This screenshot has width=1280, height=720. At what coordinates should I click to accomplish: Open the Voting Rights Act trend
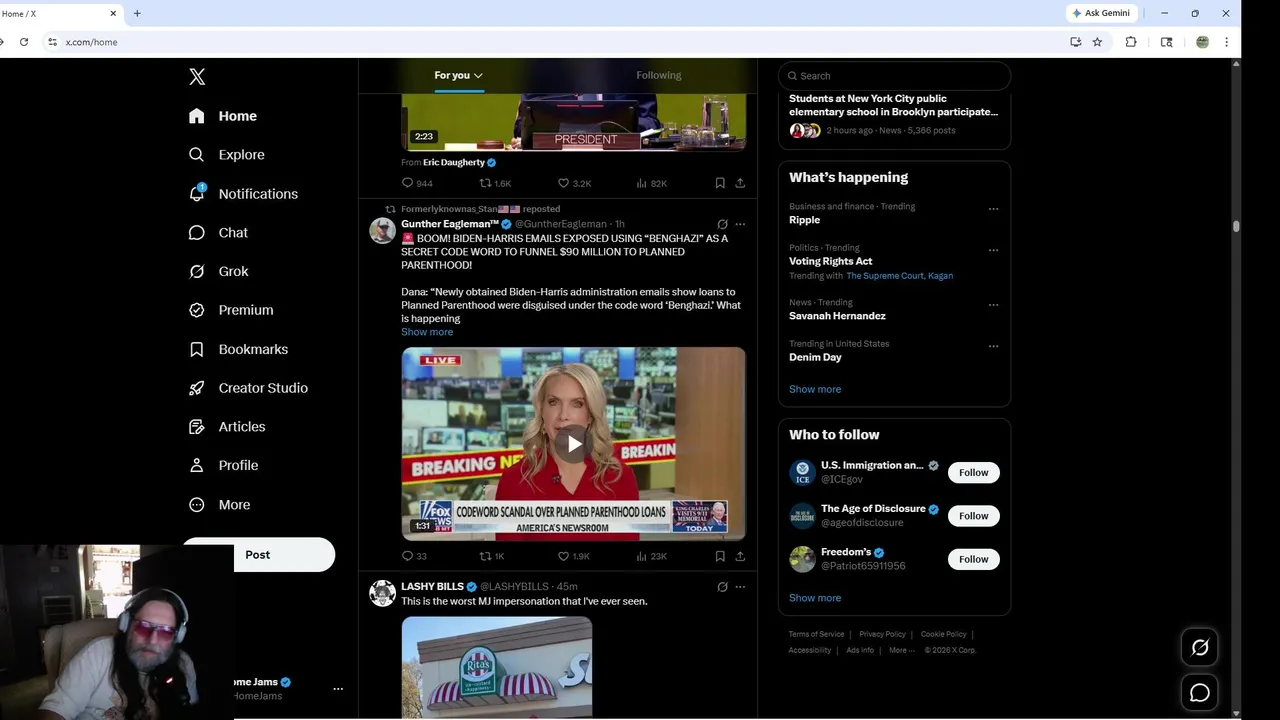pos(830,261)
